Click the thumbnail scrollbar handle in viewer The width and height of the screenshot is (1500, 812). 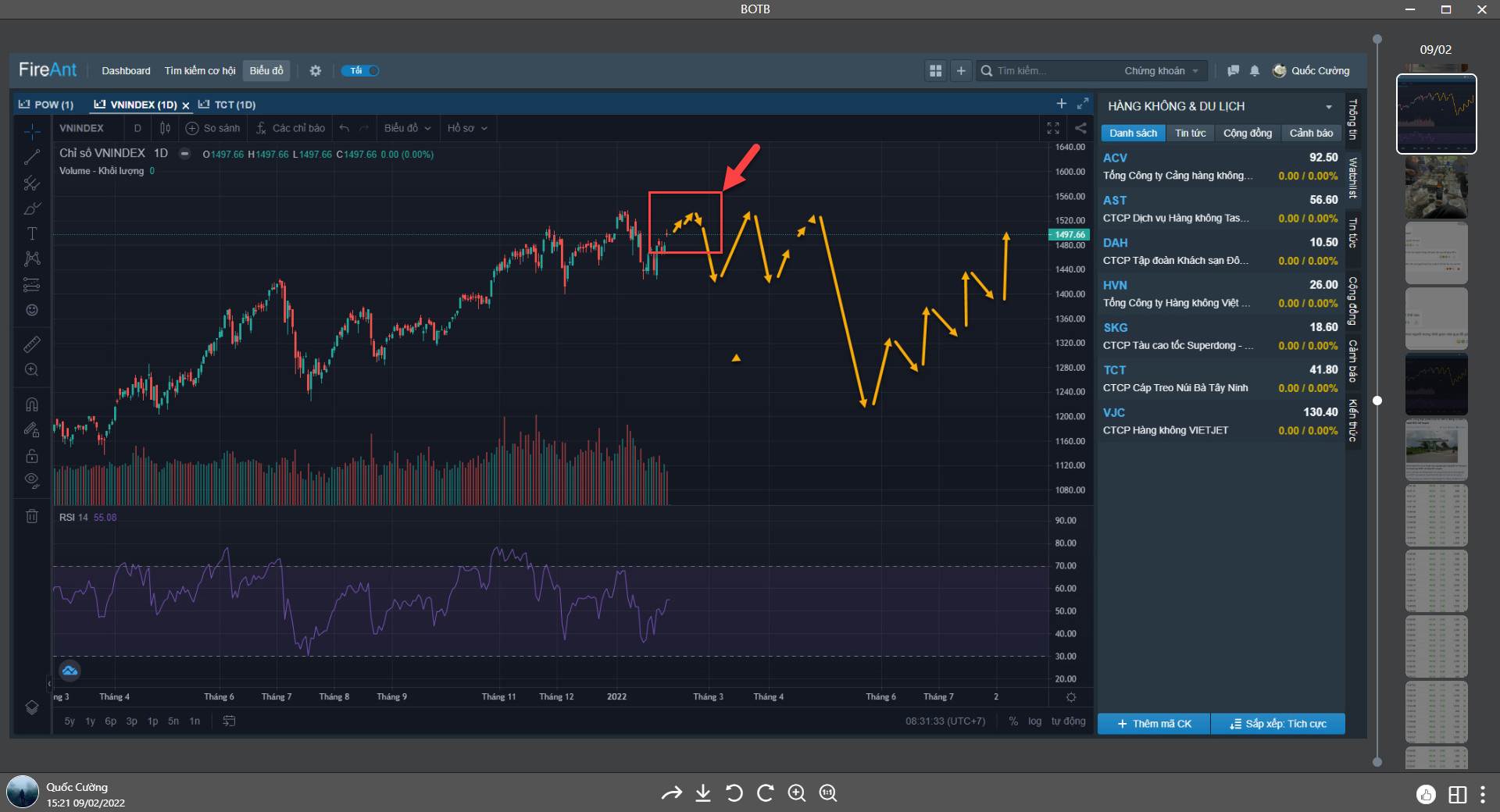click(1377, 401)
